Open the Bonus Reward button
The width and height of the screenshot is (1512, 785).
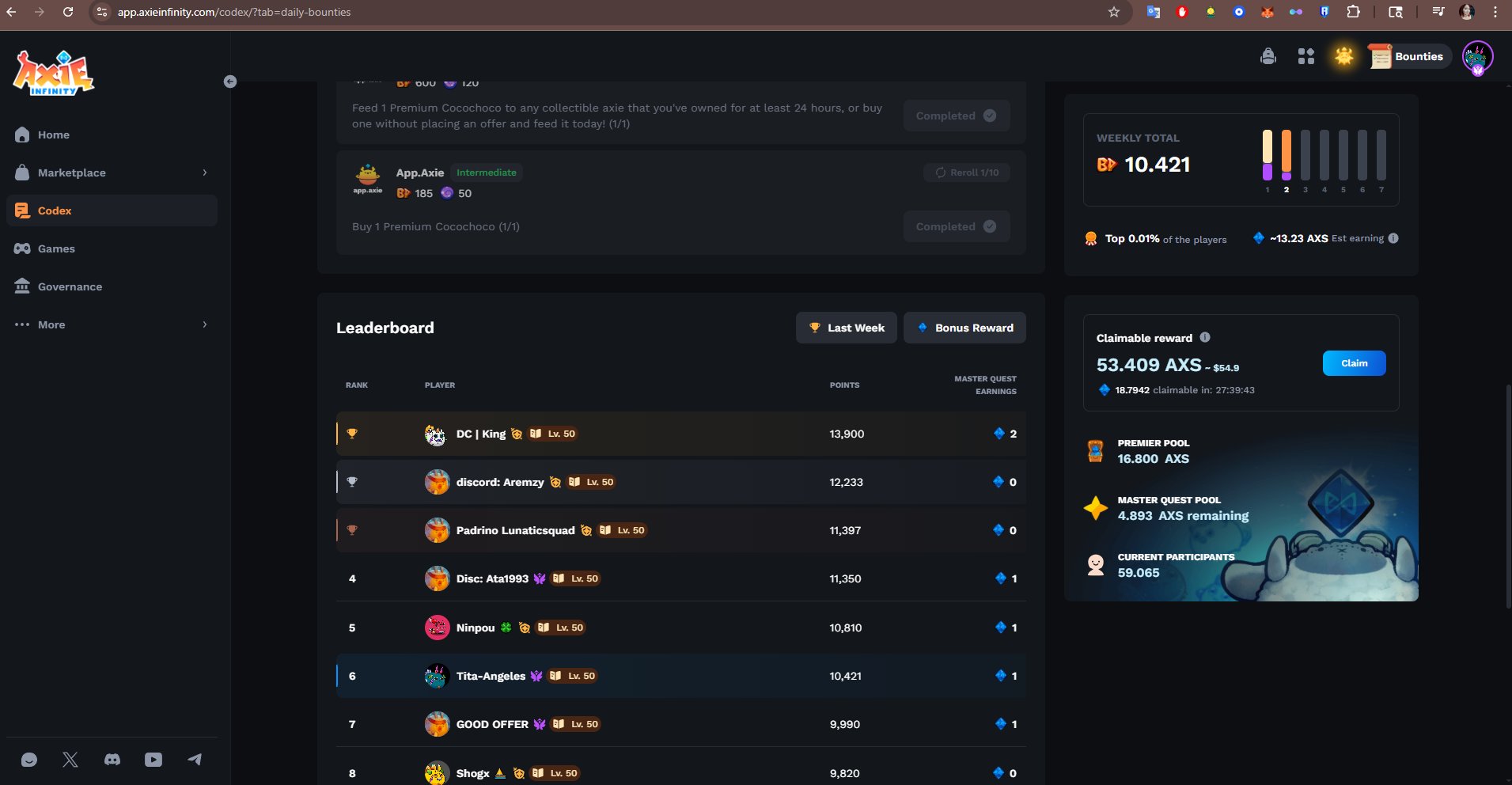pos(964,328)
